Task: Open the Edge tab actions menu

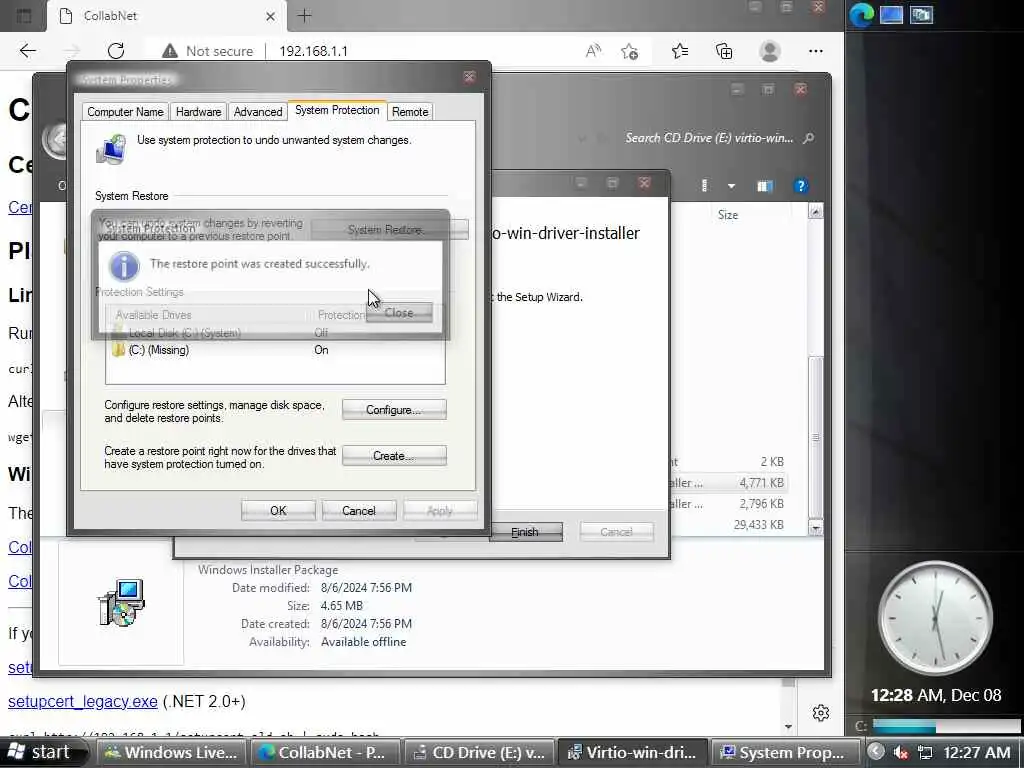Action: pos(24,16)
